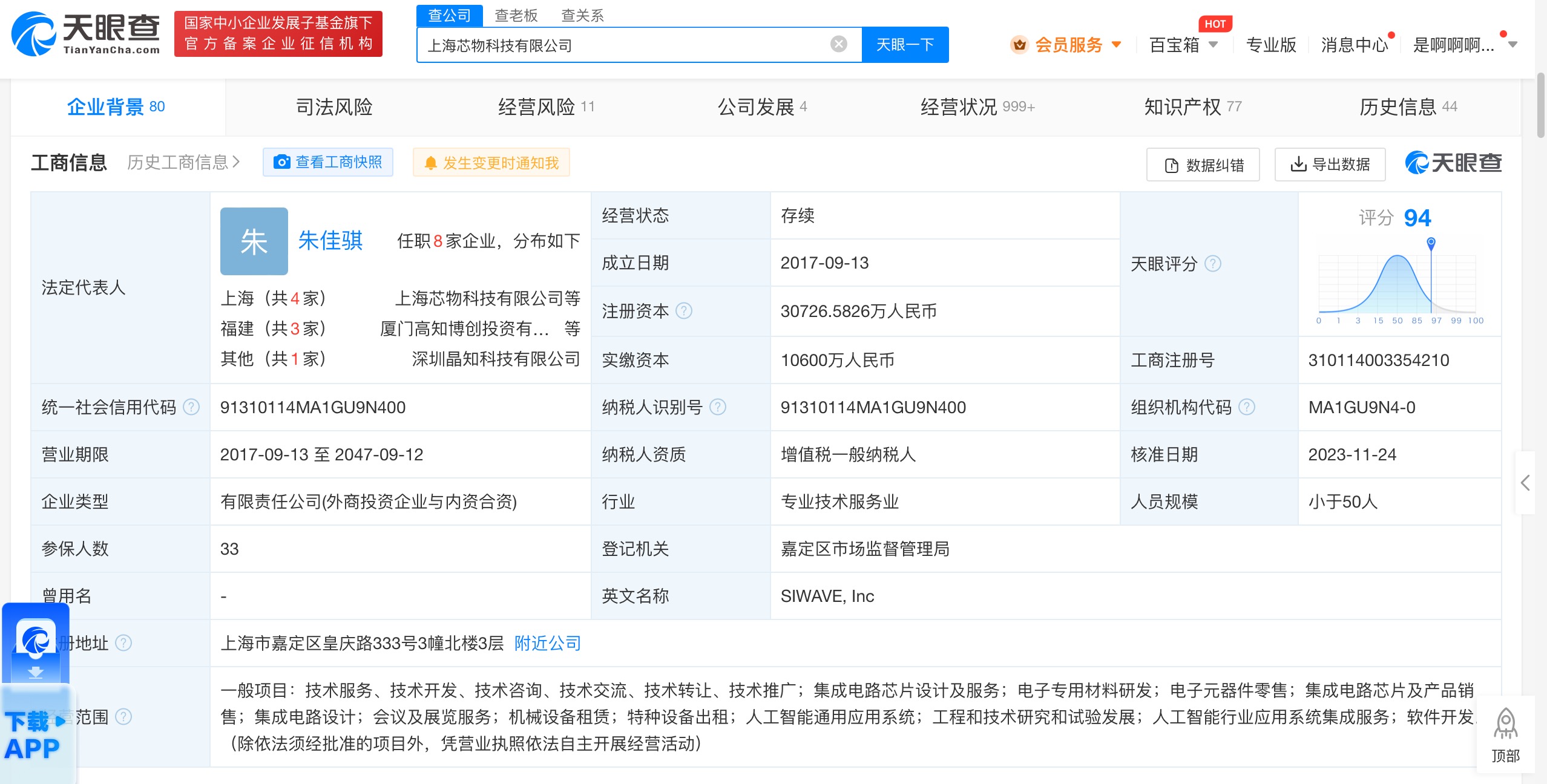Expand the side panel arrow
This screenshot has width=1547, height=784.
pos(1525,483)
